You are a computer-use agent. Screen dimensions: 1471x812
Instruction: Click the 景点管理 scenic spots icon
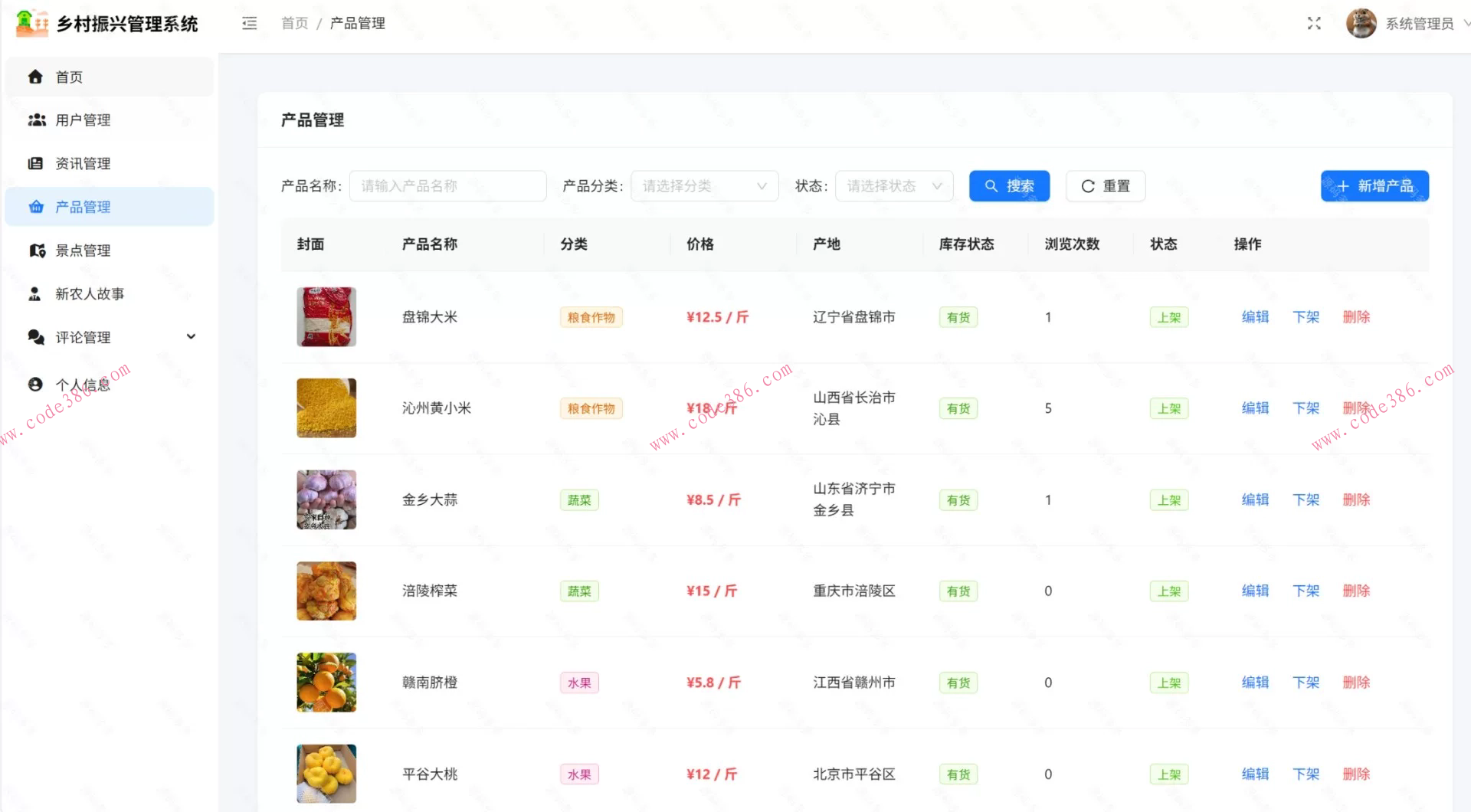click(35, 250)
